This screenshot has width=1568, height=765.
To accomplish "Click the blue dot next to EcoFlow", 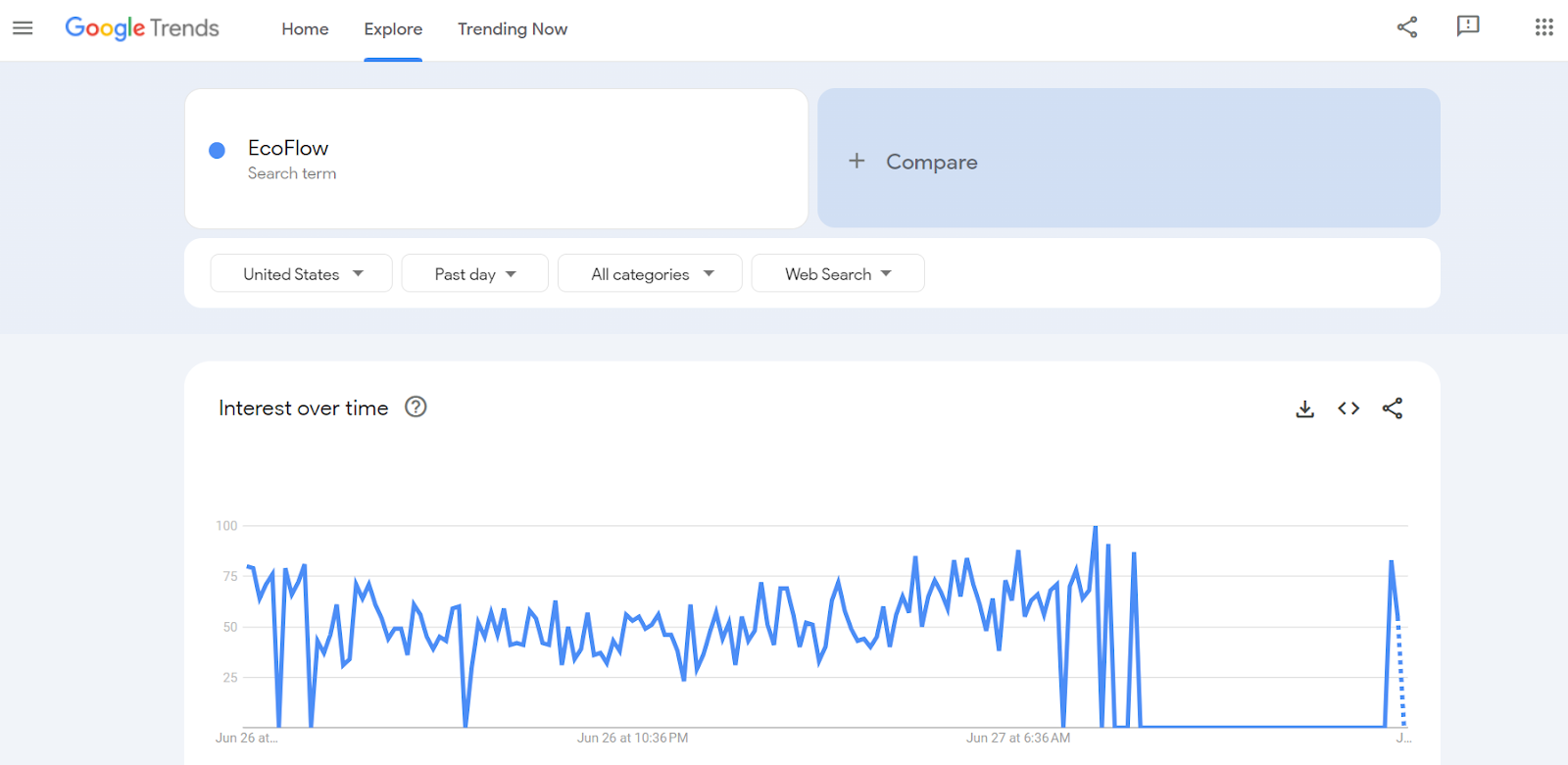I will 216,149.
